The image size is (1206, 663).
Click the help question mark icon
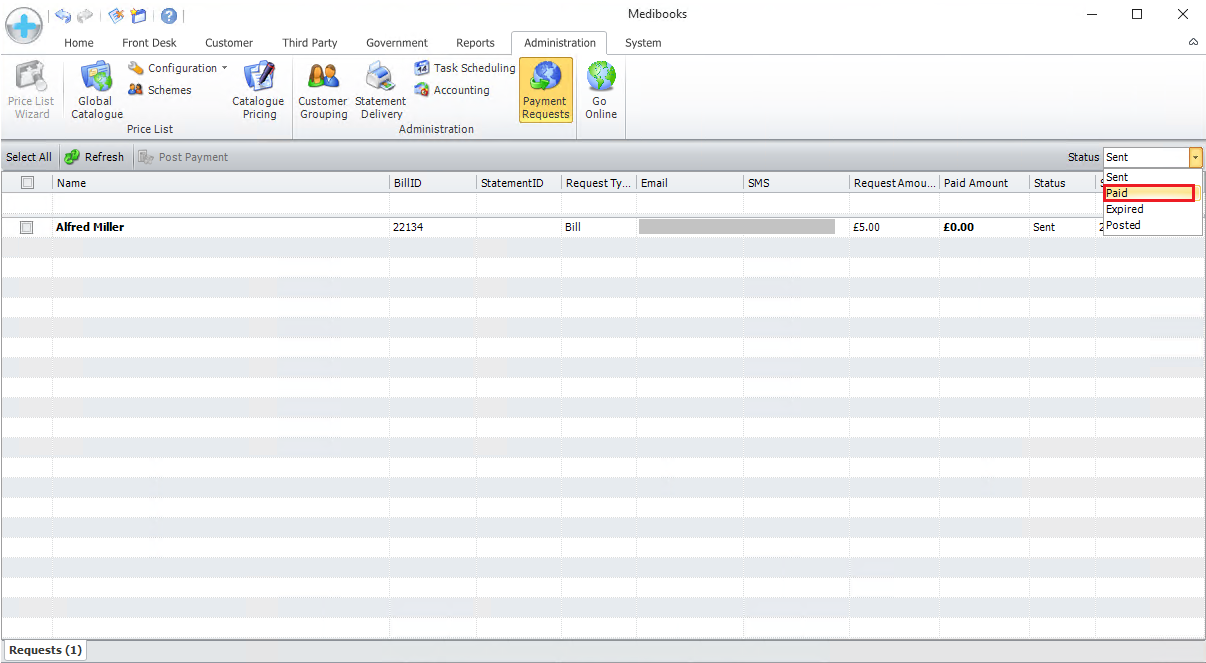[x=169, y=15]
